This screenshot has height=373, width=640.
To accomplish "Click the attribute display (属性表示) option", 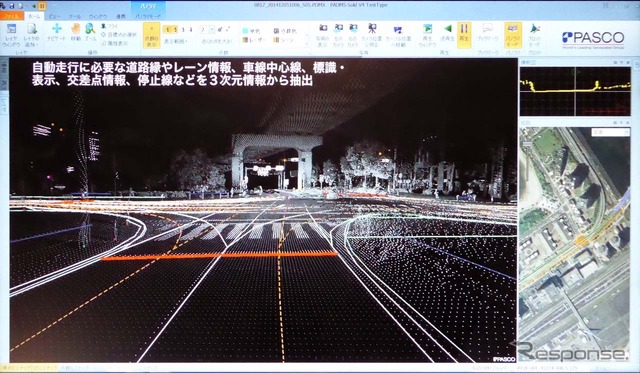I will tap(114, 43).
